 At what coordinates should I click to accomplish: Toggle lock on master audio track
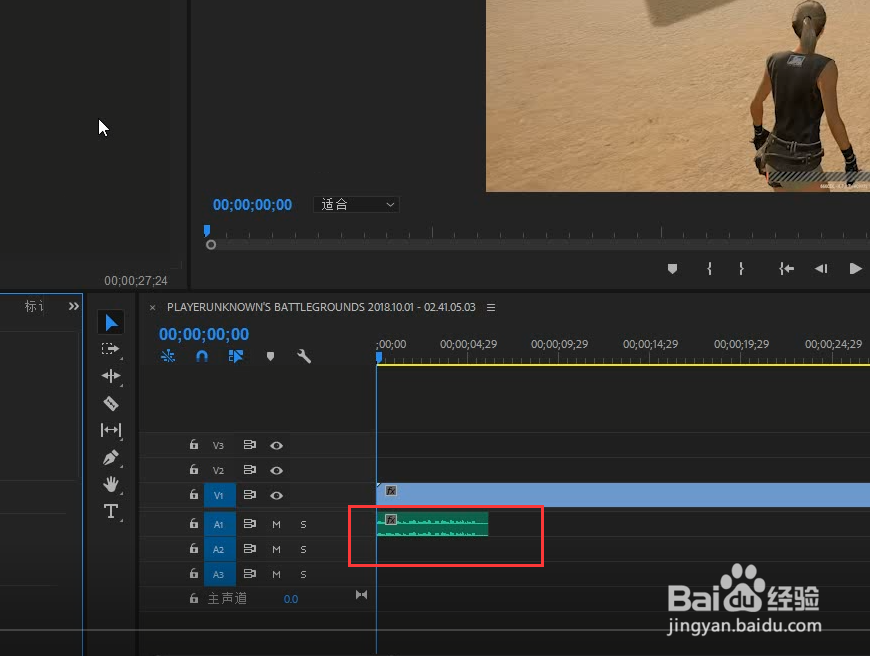point(194,598)
